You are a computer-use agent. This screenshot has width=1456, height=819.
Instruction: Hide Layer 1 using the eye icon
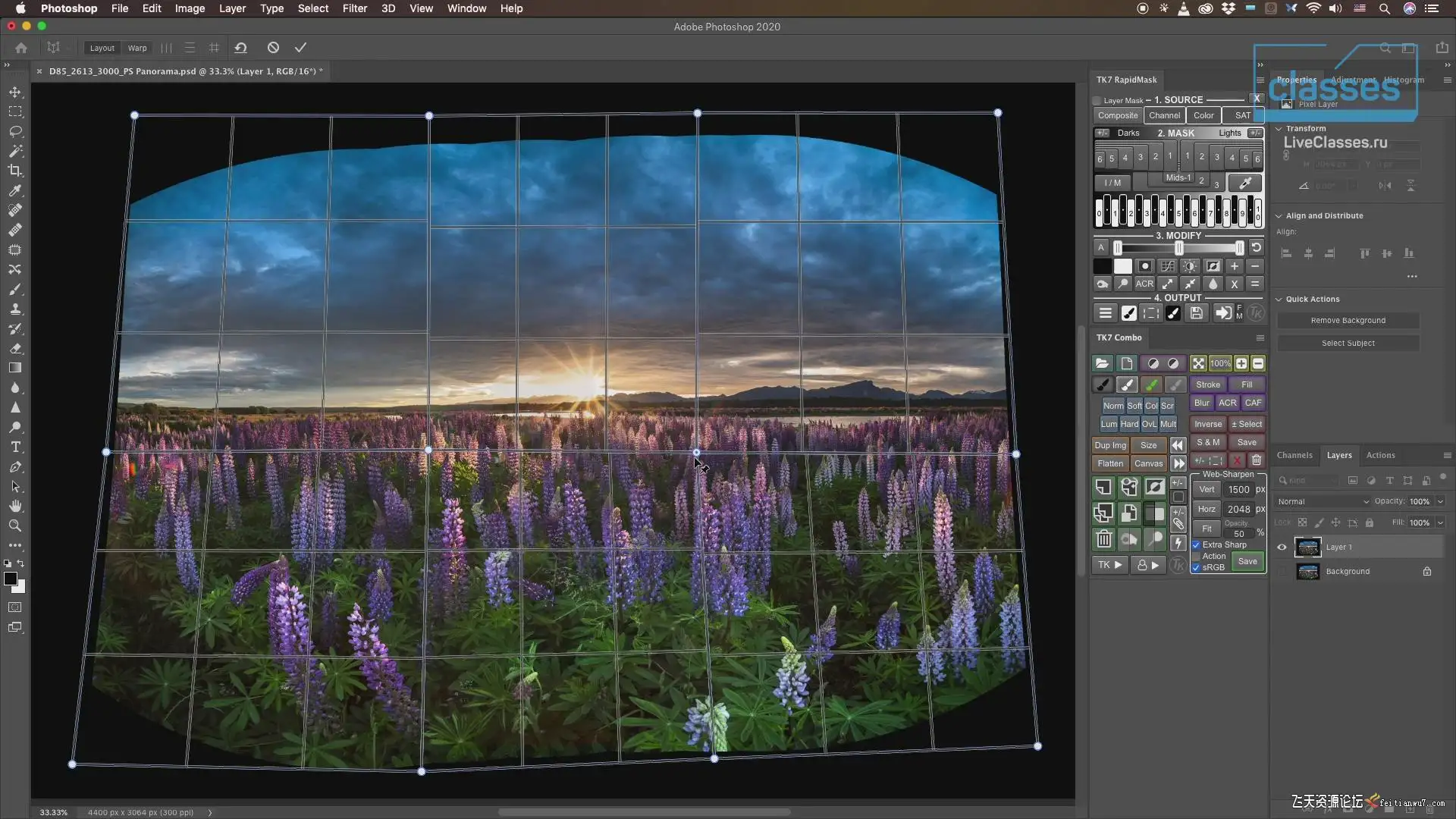[x=1282, y=547]
